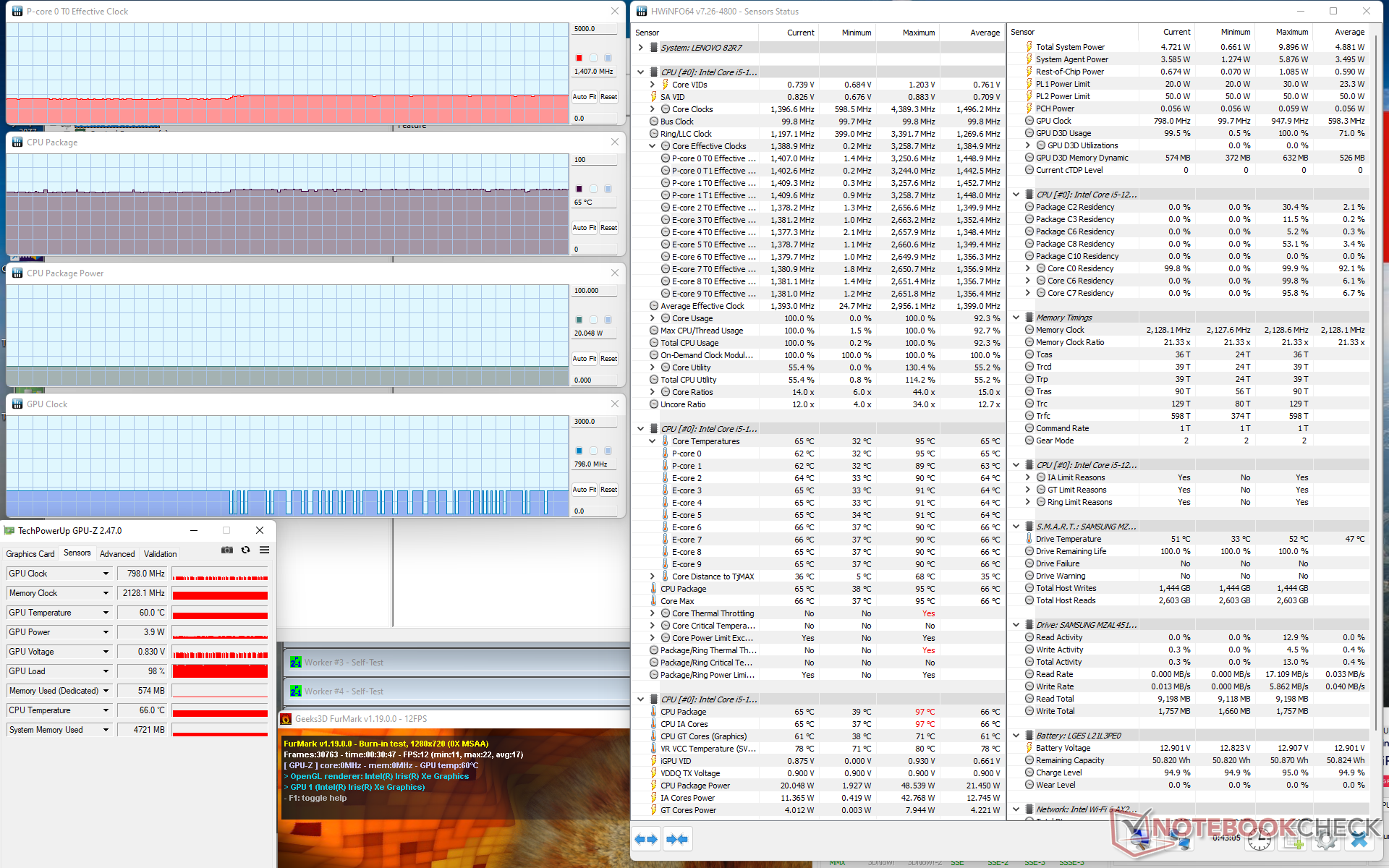
Task: Click the blue line color swatch on GPU Clock graph
Action: click(x=579, y=451)
